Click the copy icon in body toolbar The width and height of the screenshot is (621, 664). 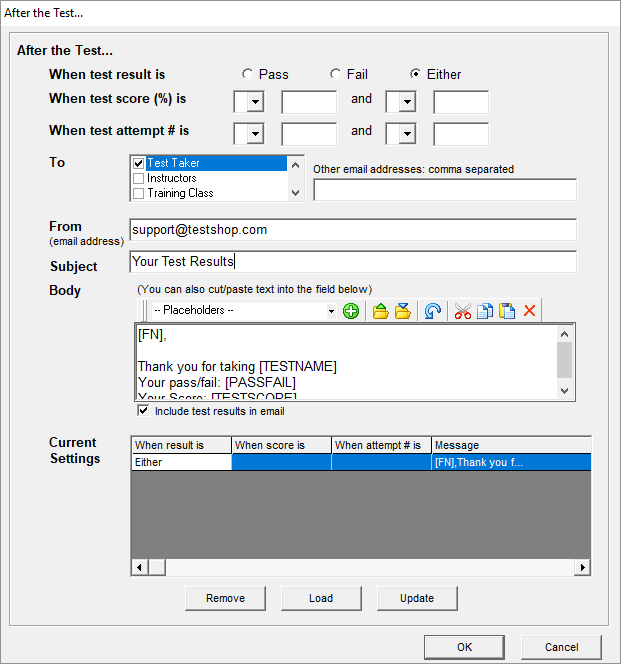pos(485,311)
